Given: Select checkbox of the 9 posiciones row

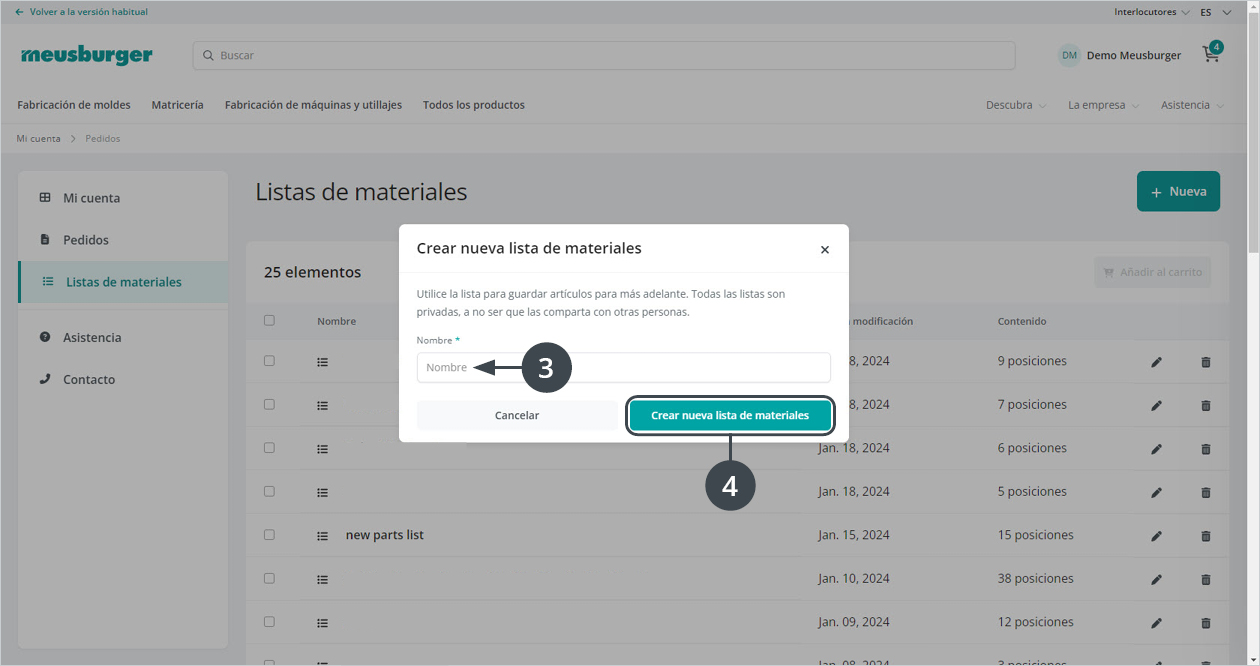Looking at the screenshot, I should [x=269, y=361].
